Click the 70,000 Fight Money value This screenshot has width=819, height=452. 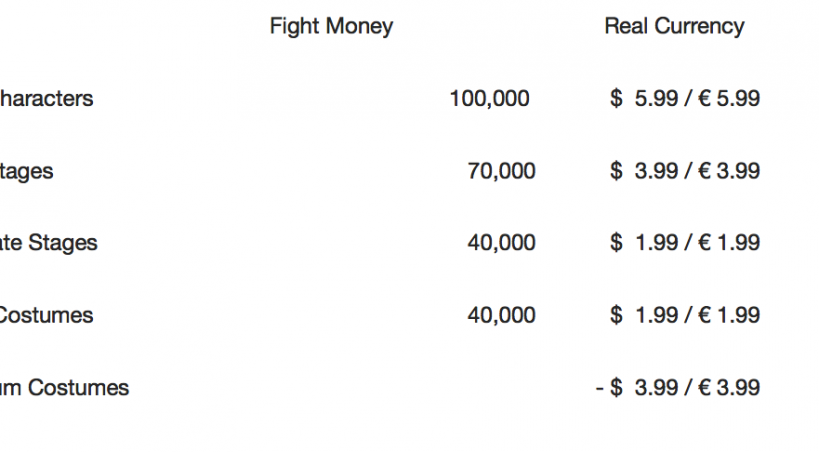[x=501, y=171]
